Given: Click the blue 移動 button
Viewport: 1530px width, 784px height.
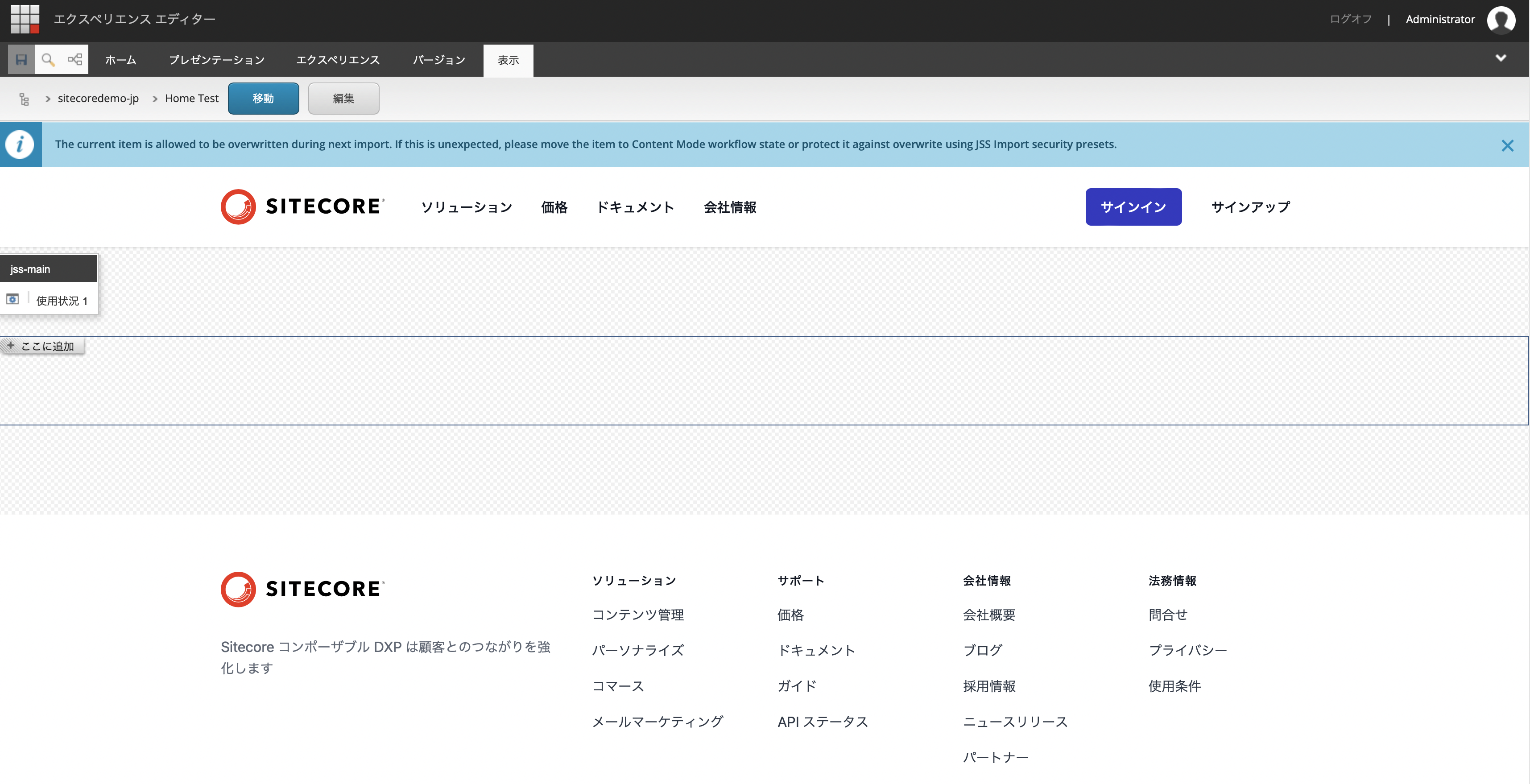Looking at the screenshot, I should 263,99.
